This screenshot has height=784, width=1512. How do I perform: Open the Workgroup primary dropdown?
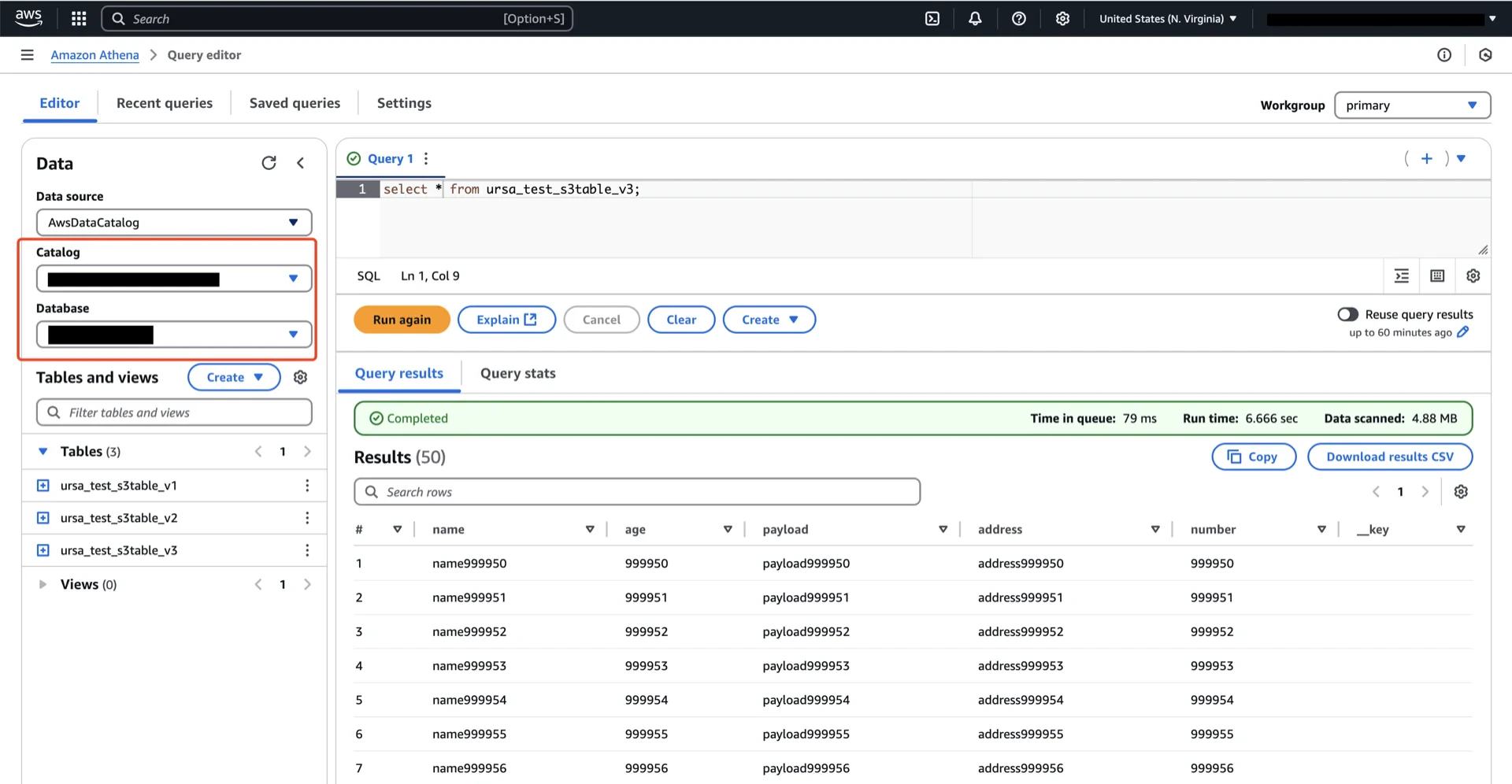tap(1412, 105)
